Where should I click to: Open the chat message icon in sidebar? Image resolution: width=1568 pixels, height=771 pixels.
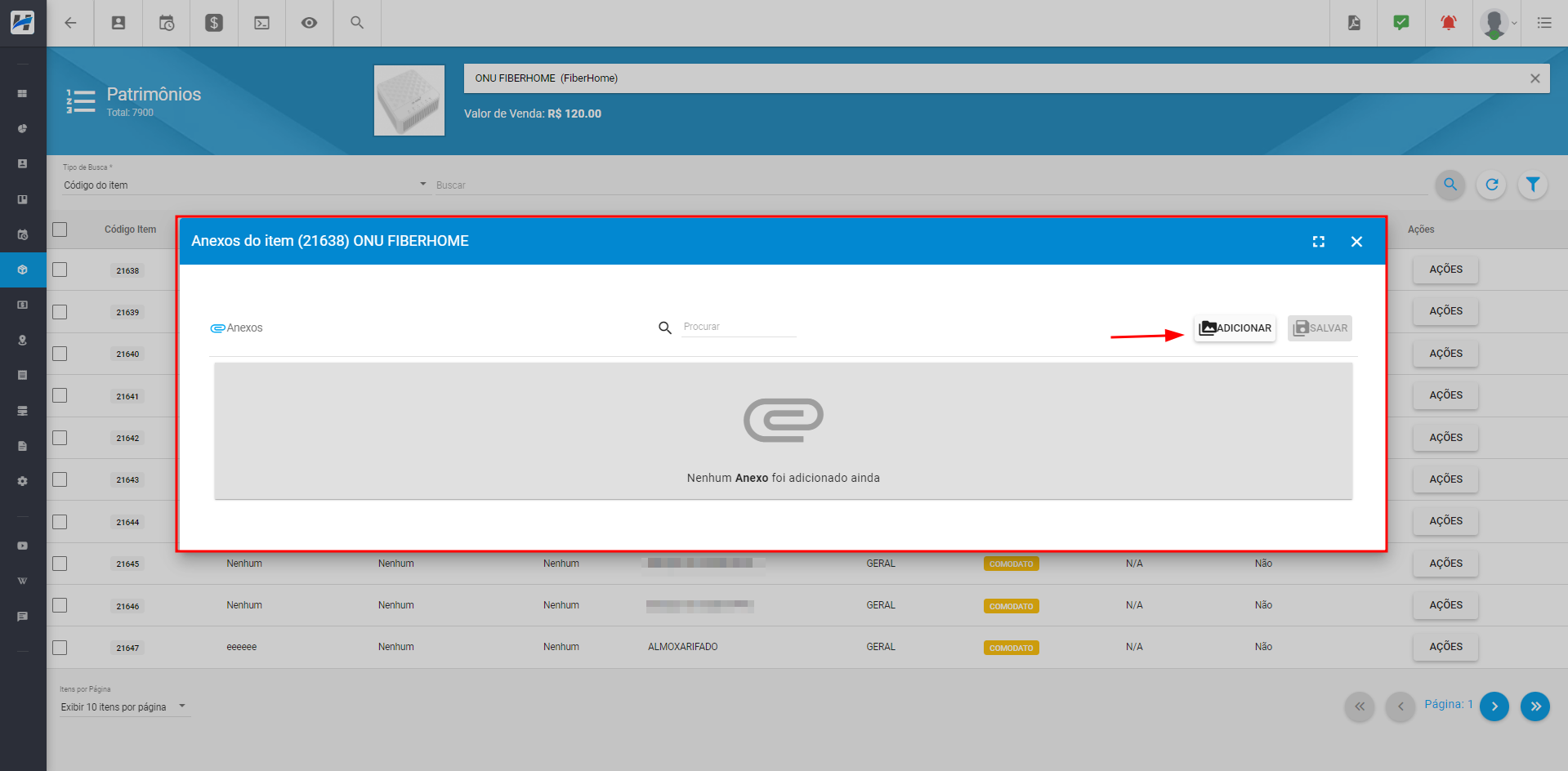(23, 616)
